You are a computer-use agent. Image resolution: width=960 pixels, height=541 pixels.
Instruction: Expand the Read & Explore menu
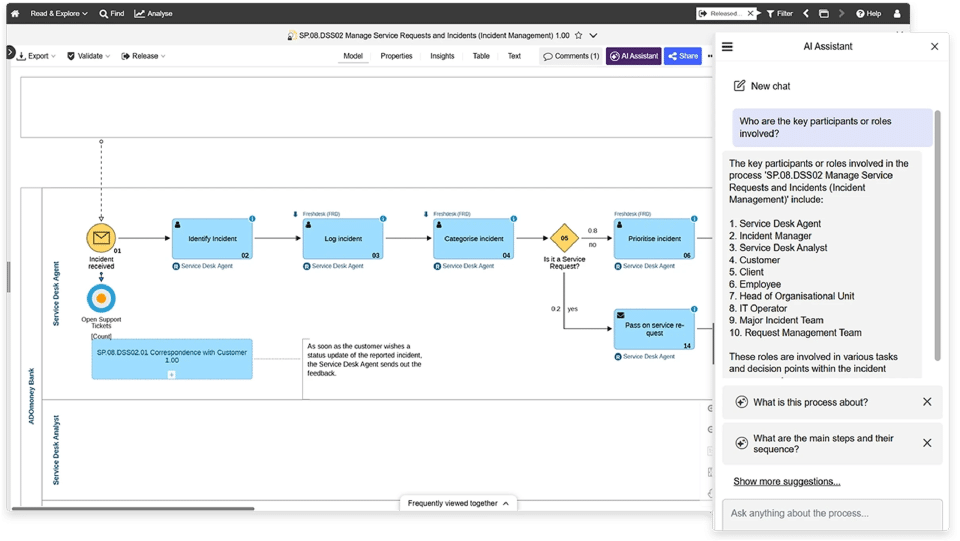pyautogui.click(x=58, y=14)
